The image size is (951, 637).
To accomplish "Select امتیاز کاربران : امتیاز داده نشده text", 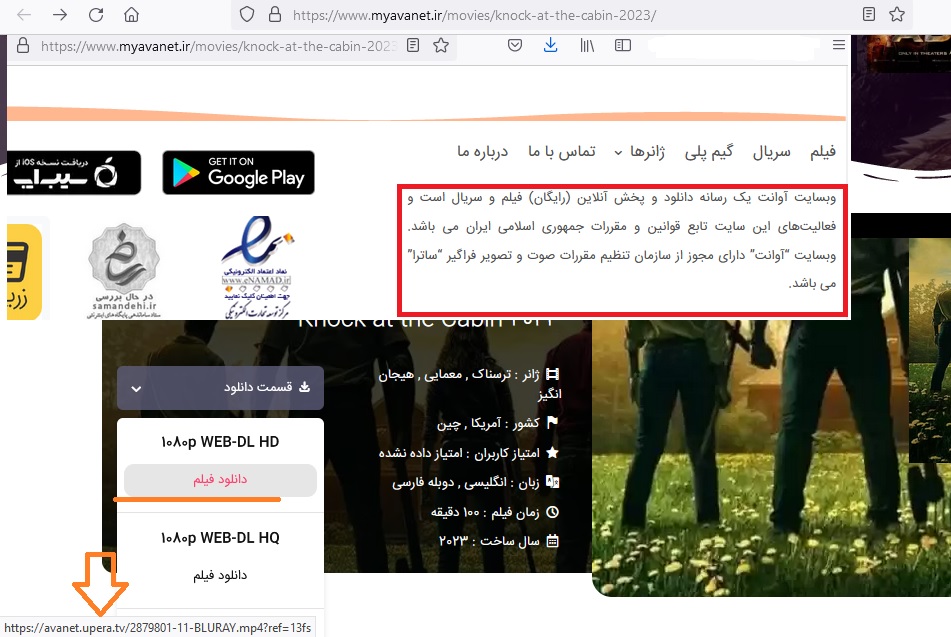I will click(459, 453).
